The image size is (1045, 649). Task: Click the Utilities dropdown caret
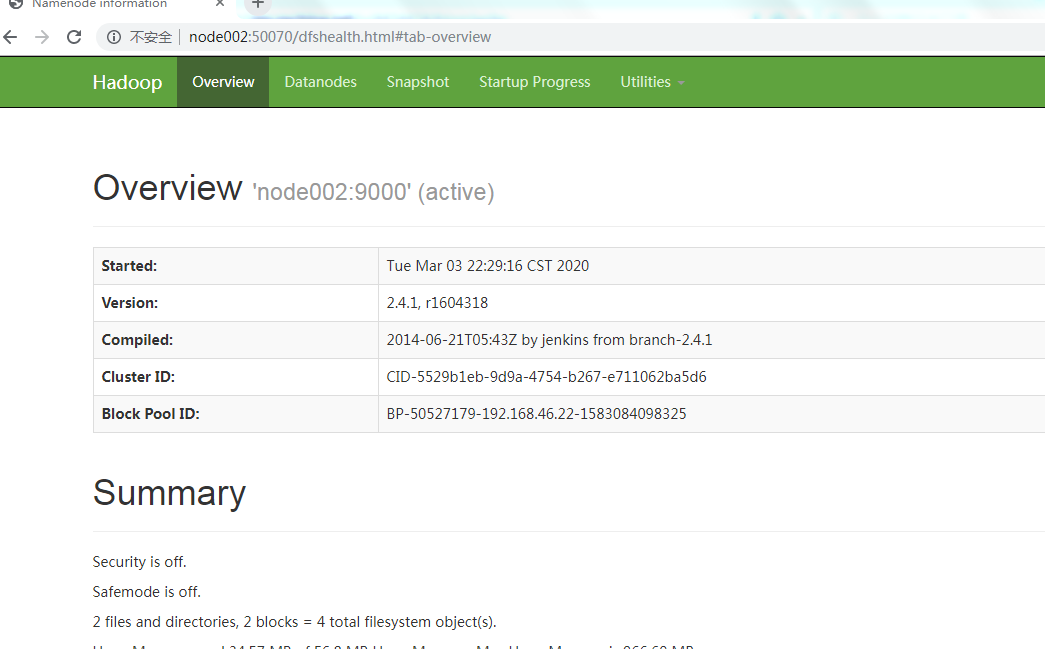(x=681, y=83)
